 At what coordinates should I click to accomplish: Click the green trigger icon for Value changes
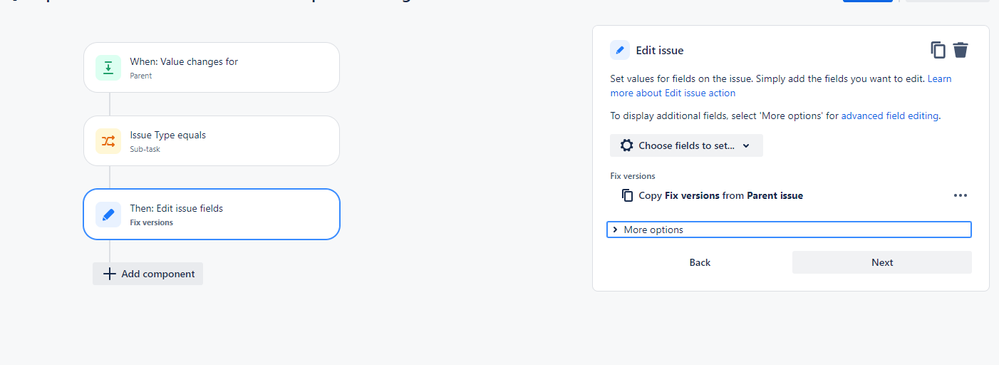(108, 68)
